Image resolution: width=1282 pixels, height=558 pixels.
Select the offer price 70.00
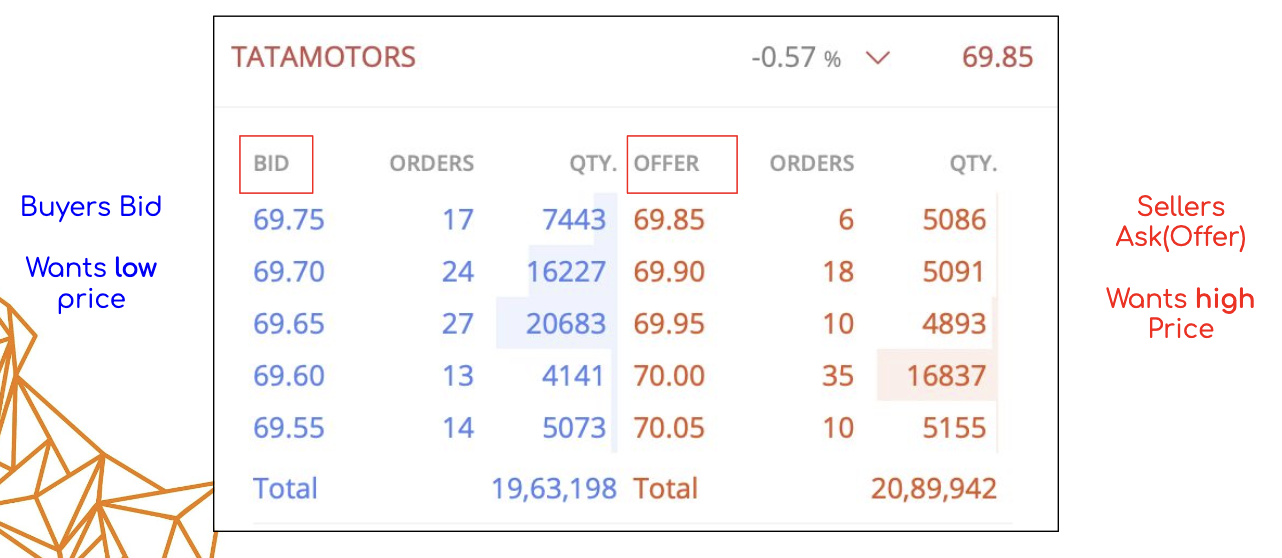click(x=669, y=376)
